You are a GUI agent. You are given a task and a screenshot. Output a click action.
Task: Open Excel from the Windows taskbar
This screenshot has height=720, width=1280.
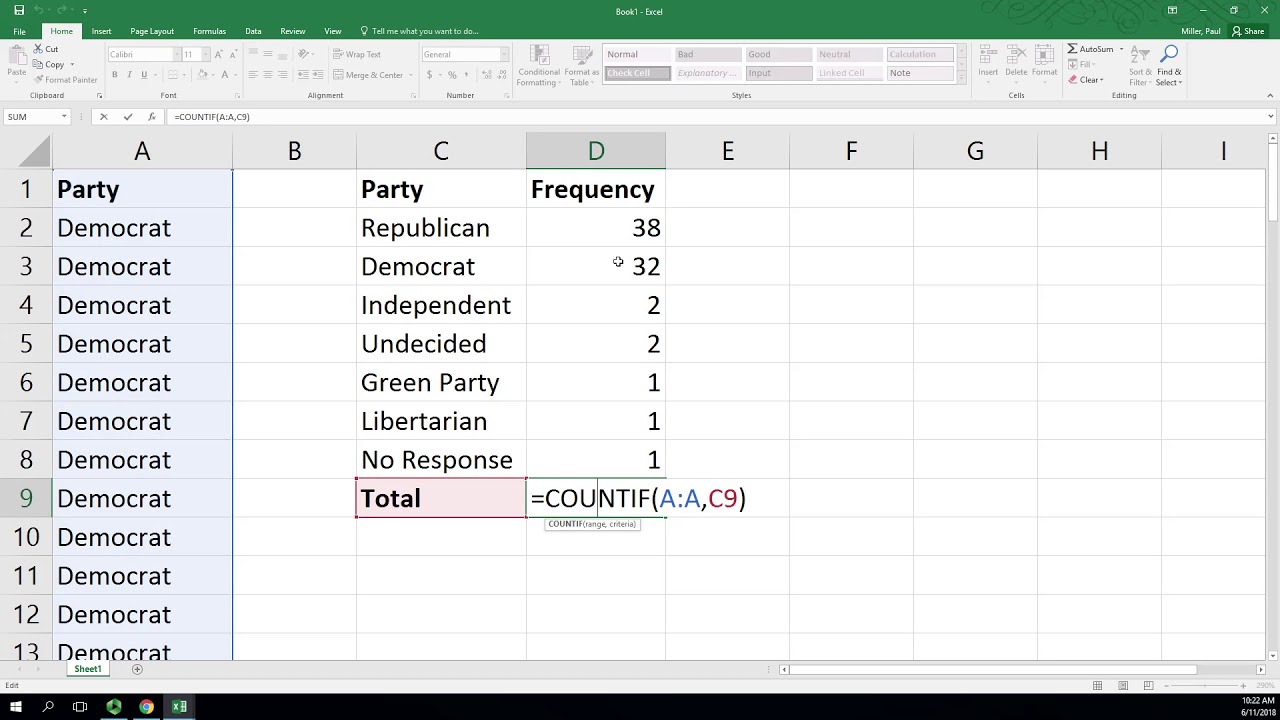pos(179,707)
